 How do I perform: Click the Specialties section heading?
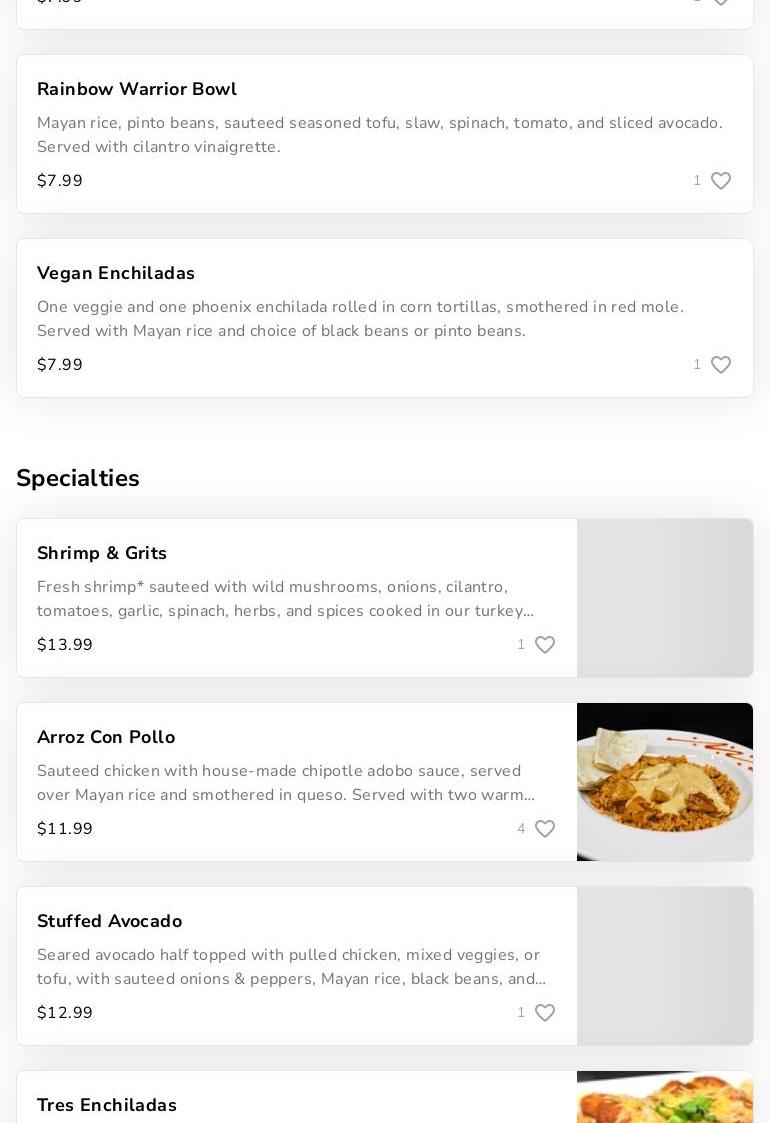click(x=78, y=478)
